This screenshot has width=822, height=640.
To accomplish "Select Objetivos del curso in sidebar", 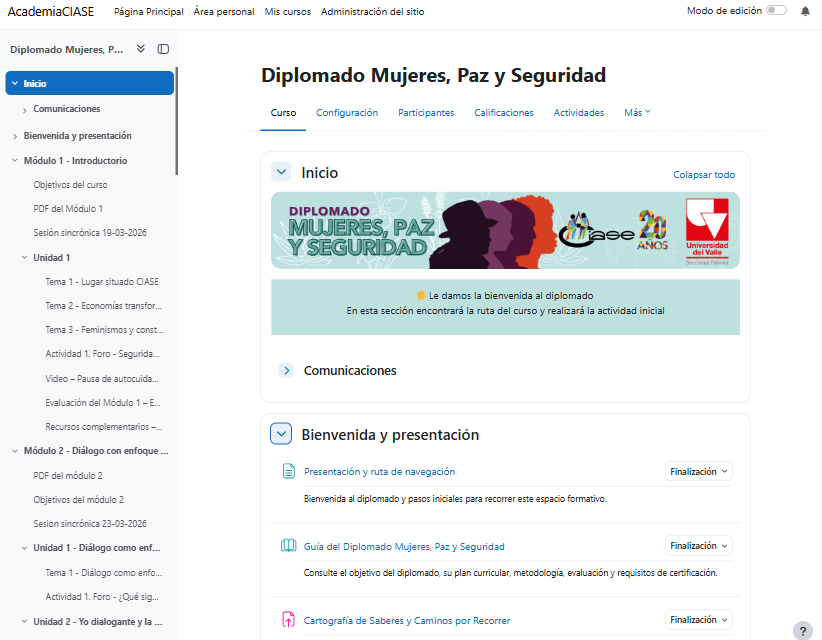I will 70,185.
